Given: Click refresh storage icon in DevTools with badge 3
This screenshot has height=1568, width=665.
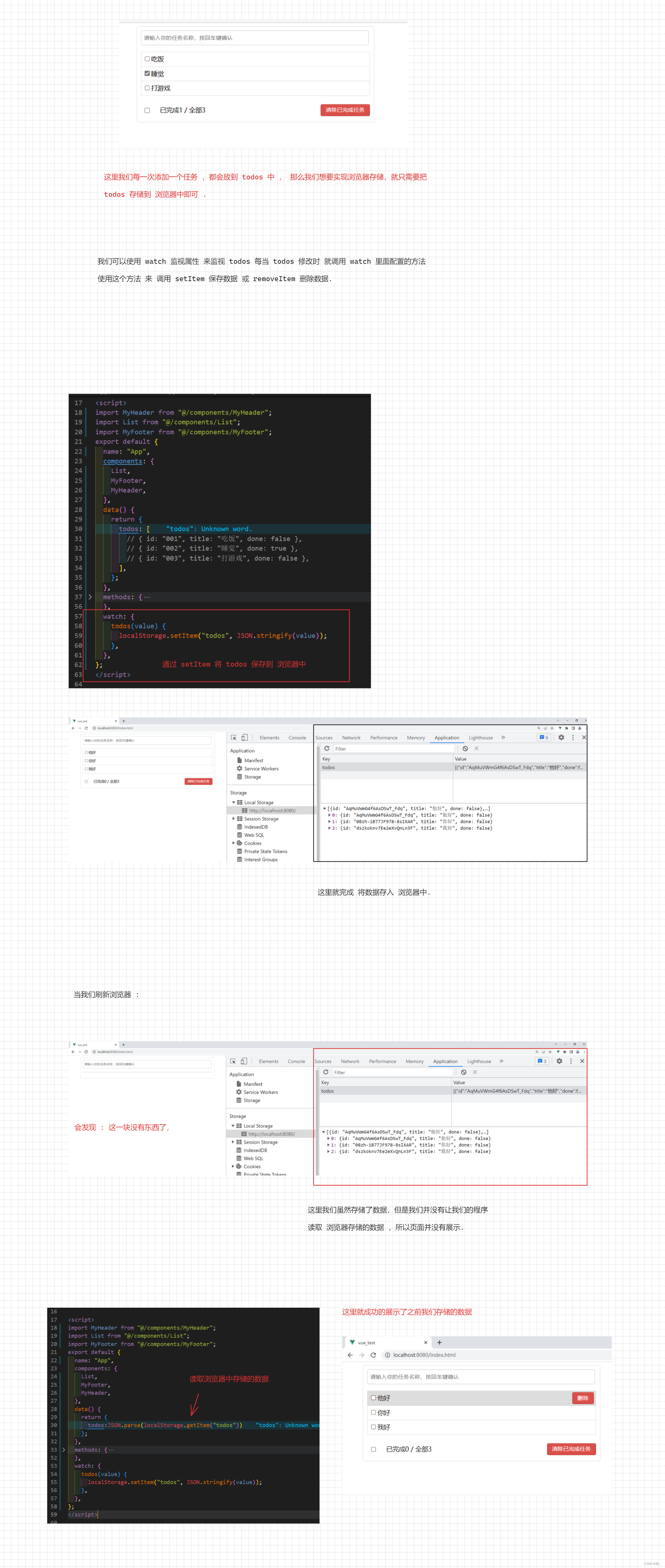Looking at the screenshot, I should [326, 1072].
